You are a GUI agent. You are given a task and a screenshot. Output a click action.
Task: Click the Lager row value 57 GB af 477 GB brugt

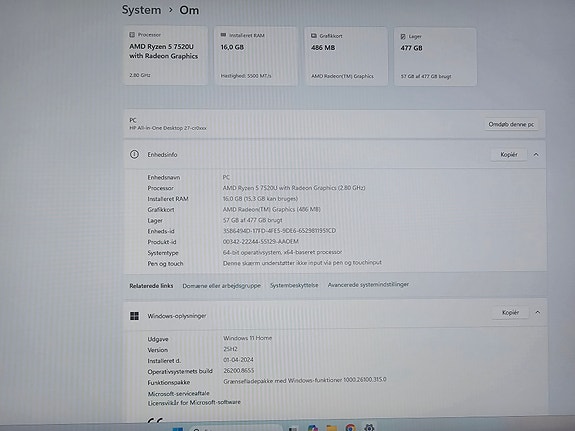click(253, 220)
